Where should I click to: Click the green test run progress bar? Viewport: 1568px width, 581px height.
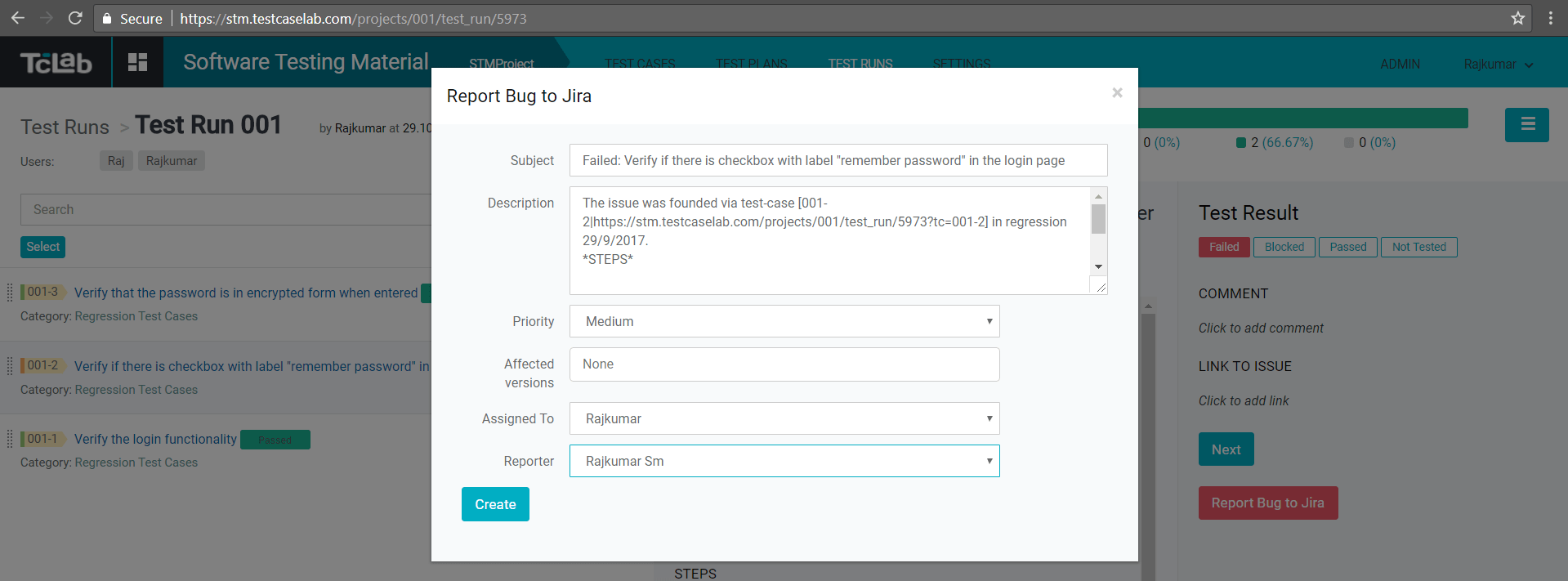[x=1303, y=118]
